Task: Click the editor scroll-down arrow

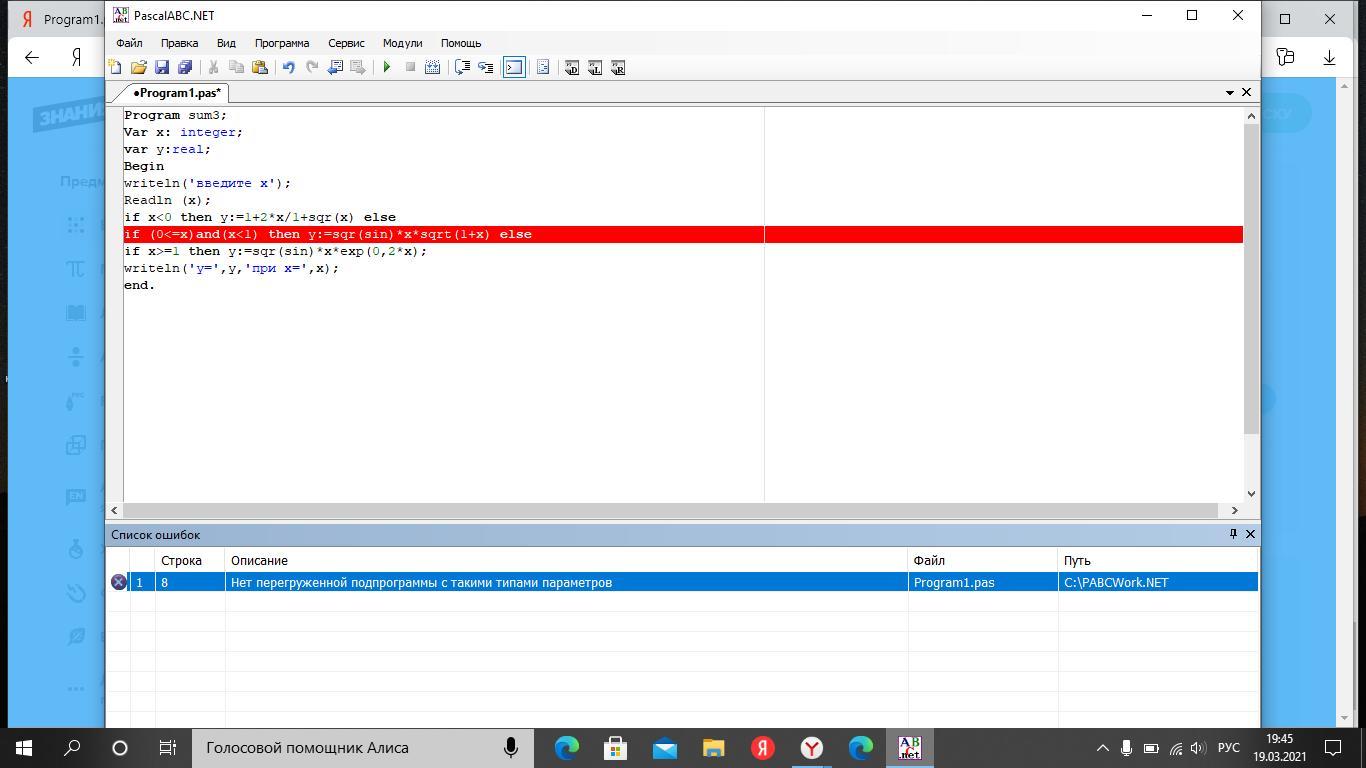Action: 1251,494
